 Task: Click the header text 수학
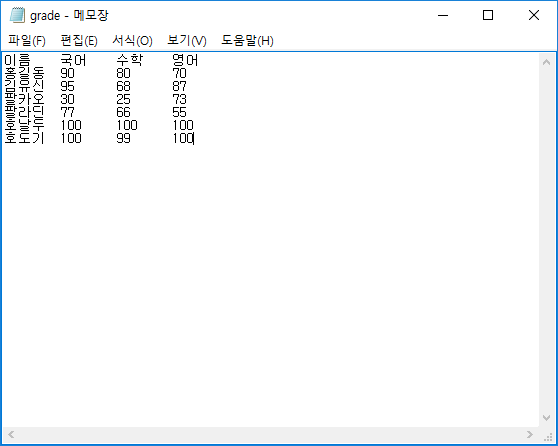(130, 60)
